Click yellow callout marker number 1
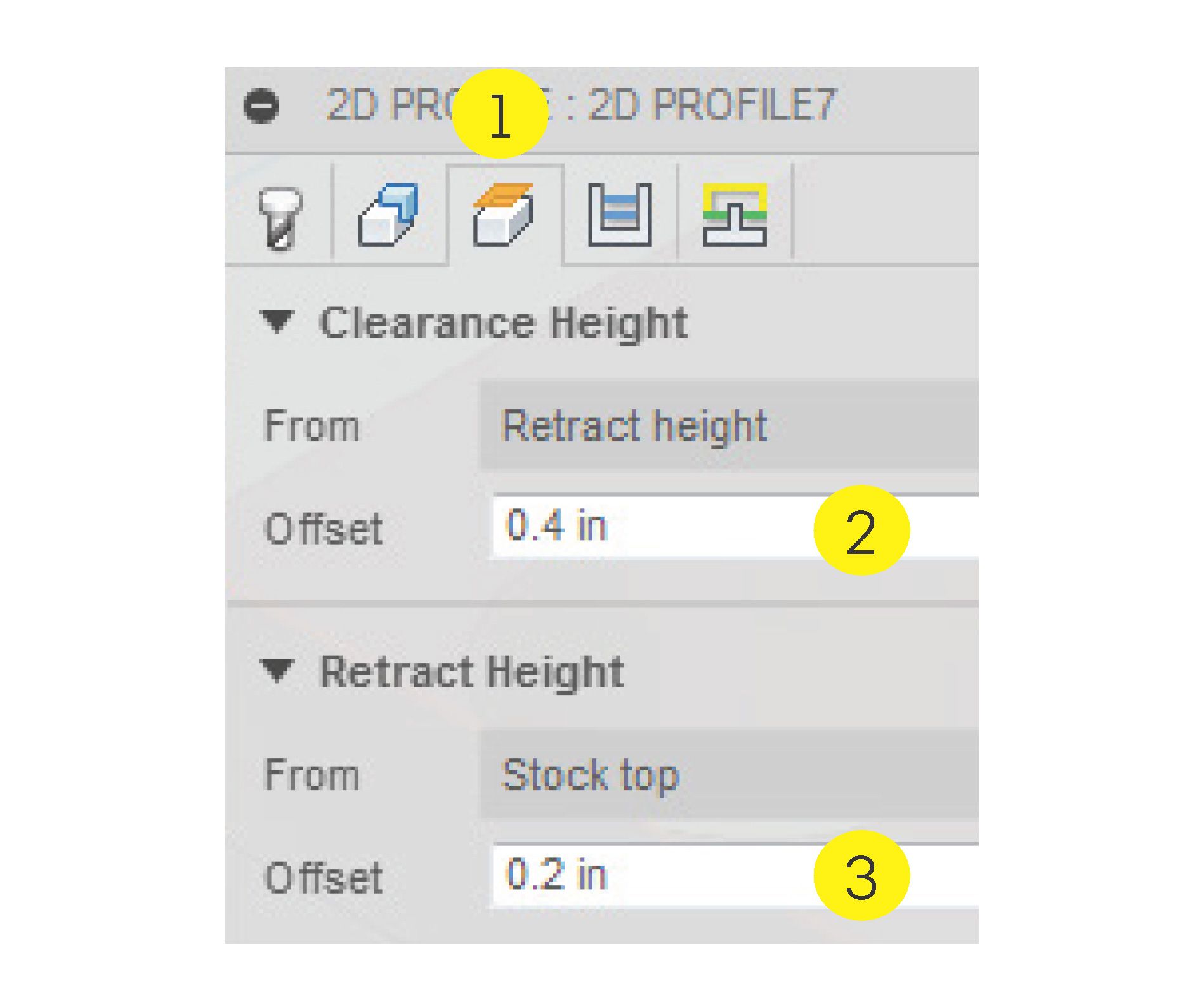This screenshot has height=1004, width=1204. click(x=500, y=114)
